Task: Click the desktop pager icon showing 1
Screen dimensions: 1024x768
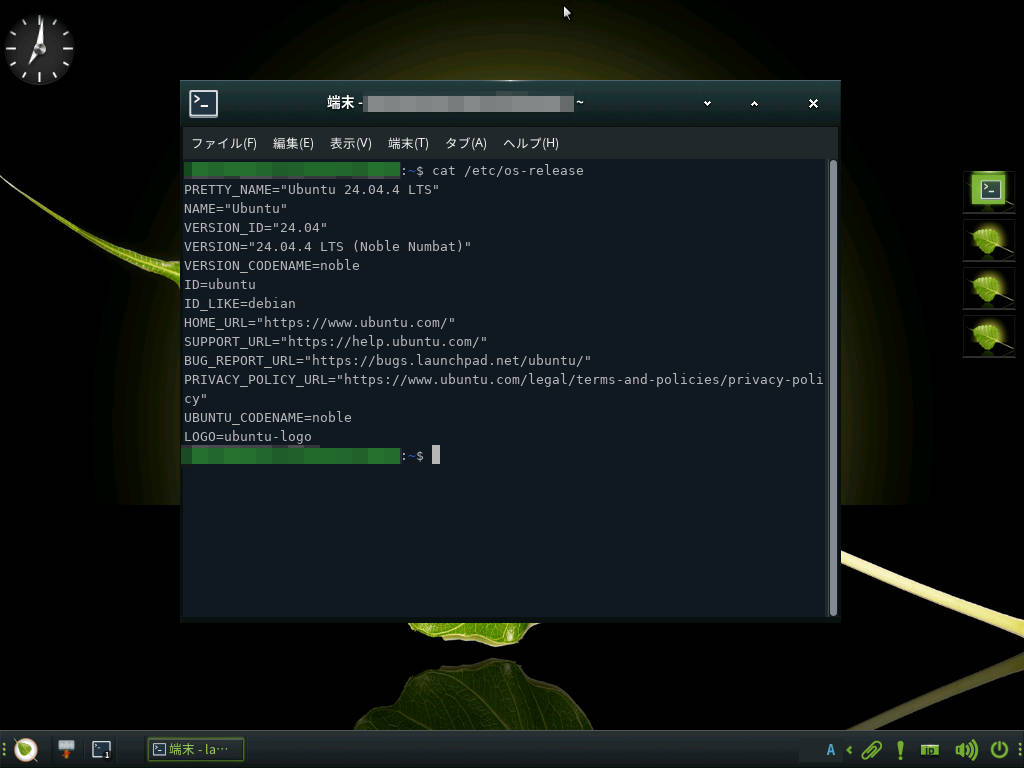Action: coord(100,748)
